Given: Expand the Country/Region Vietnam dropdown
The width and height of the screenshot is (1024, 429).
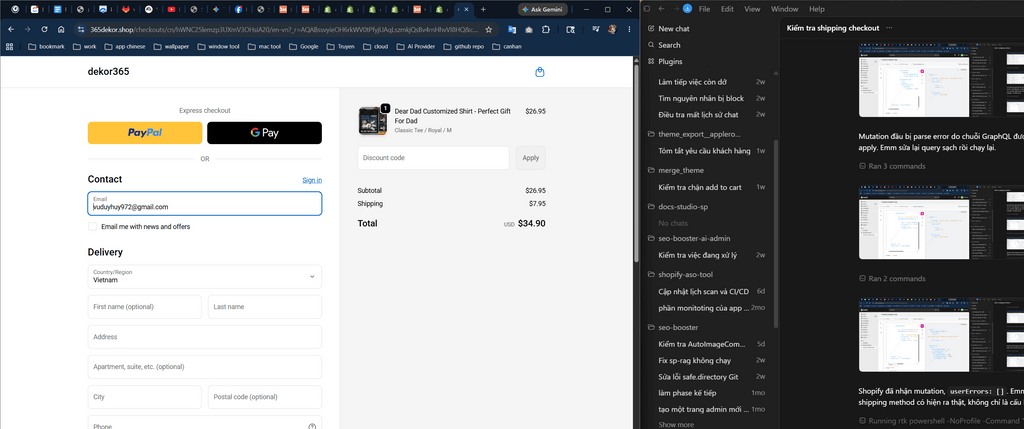Looking at the screenshot, I should (204, 276).
